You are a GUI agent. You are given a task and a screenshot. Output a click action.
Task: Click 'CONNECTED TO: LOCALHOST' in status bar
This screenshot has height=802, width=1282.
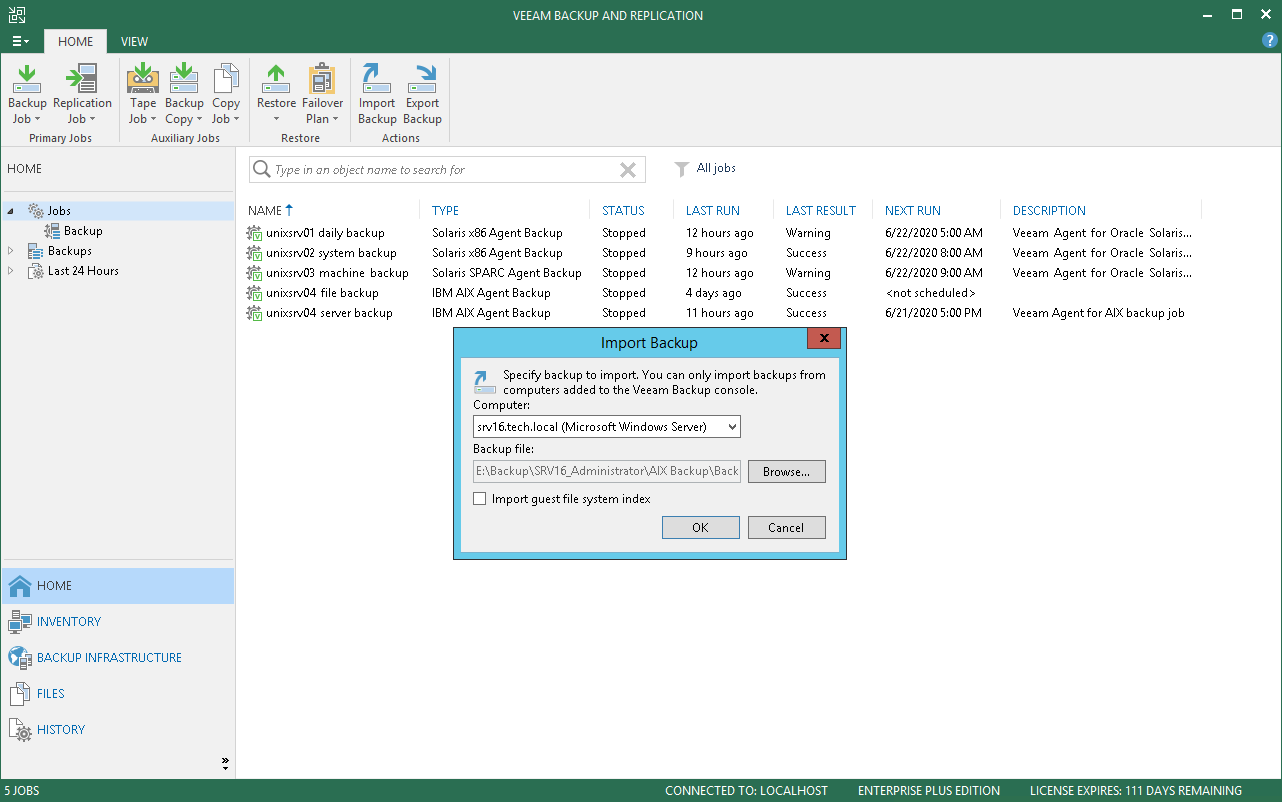click(746, 791)
